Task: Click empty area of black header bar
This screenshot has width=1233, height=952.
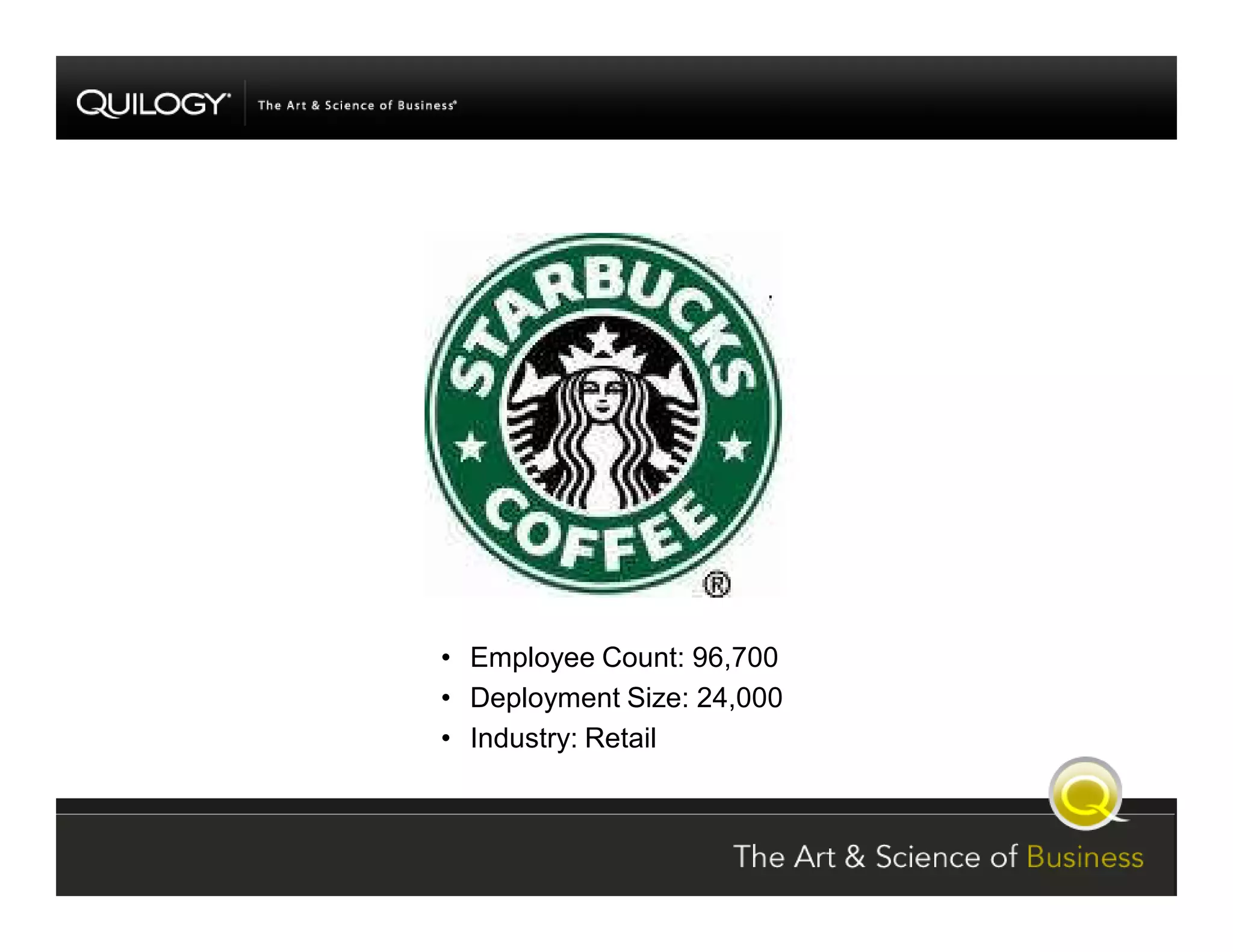Action: (843, 97)
